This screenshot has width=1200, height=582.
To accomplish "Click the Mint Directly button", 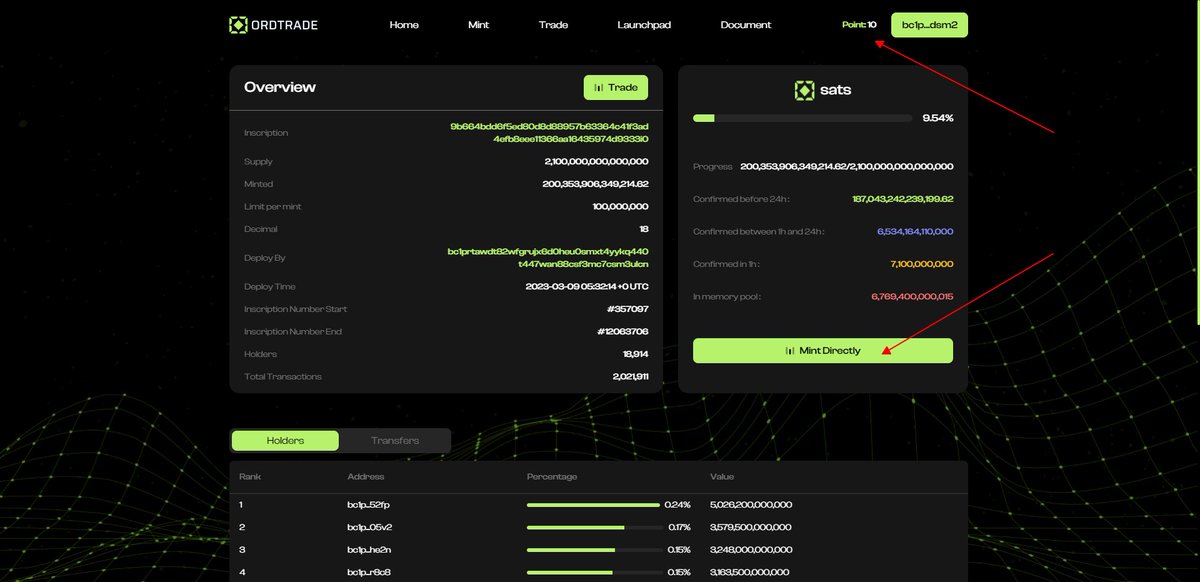I will (x=823, y=350).
